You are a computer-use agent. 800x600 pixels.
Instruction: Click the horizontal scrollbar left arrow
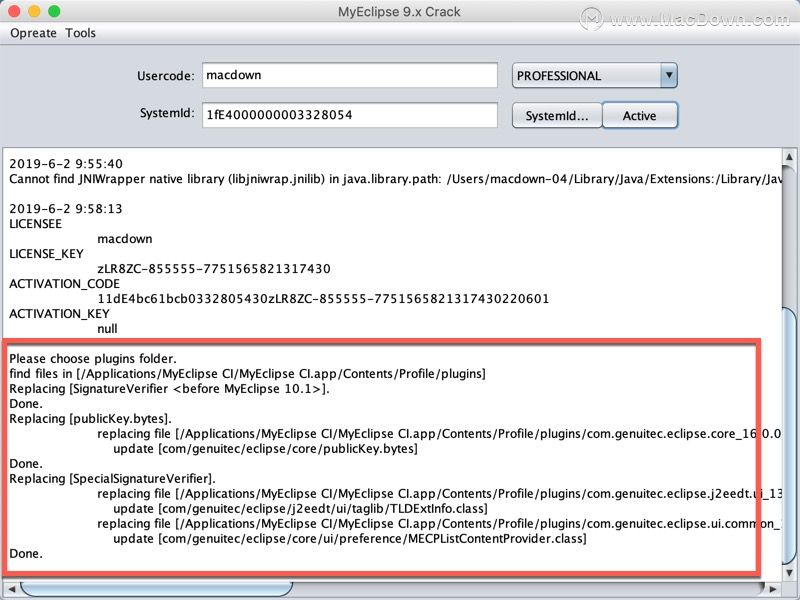pos(11,588)
